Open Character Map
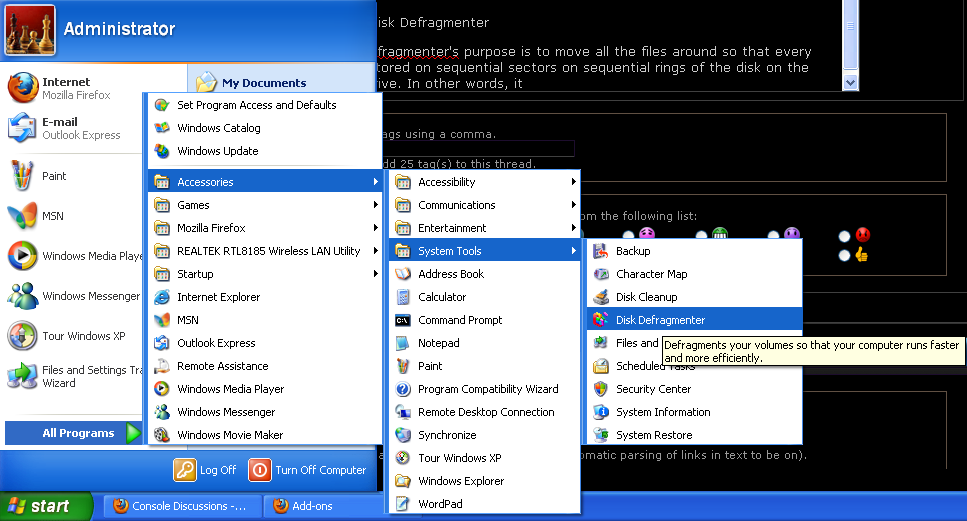The image size is (967, 521). click(x=651, y=274)
